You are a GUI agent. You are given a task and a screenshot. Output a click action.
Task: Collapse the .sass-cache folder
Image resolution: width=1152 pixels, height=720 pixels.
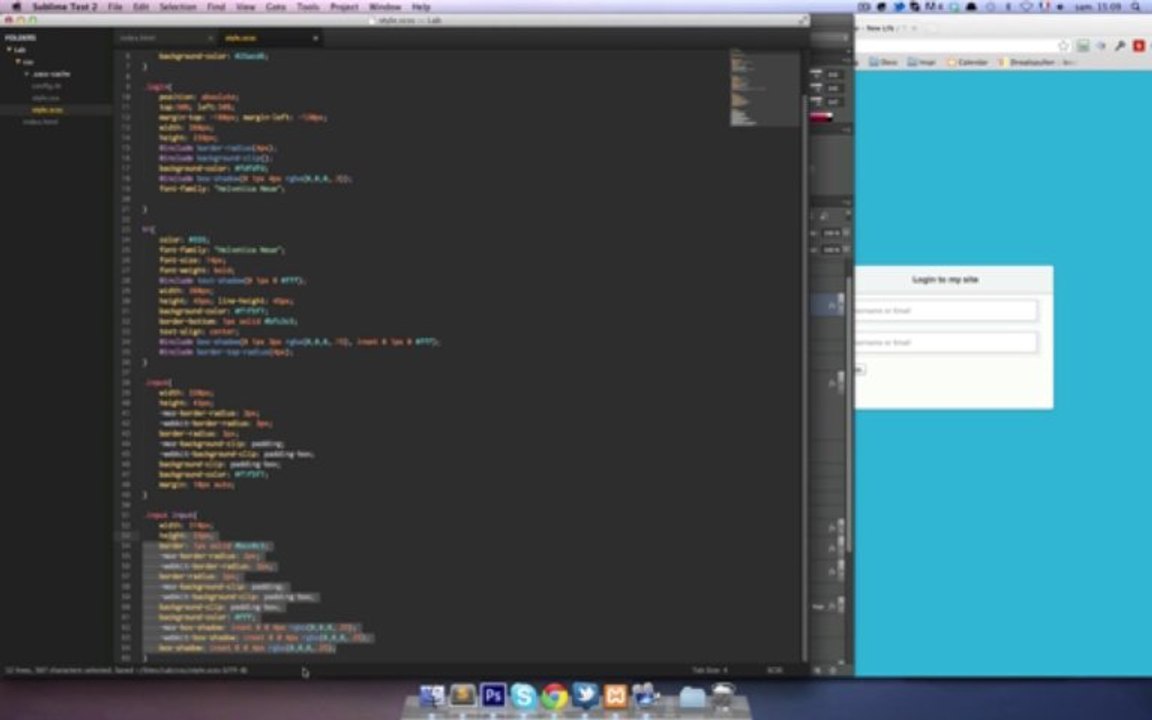pyautogui.click(x=27, y=74)
